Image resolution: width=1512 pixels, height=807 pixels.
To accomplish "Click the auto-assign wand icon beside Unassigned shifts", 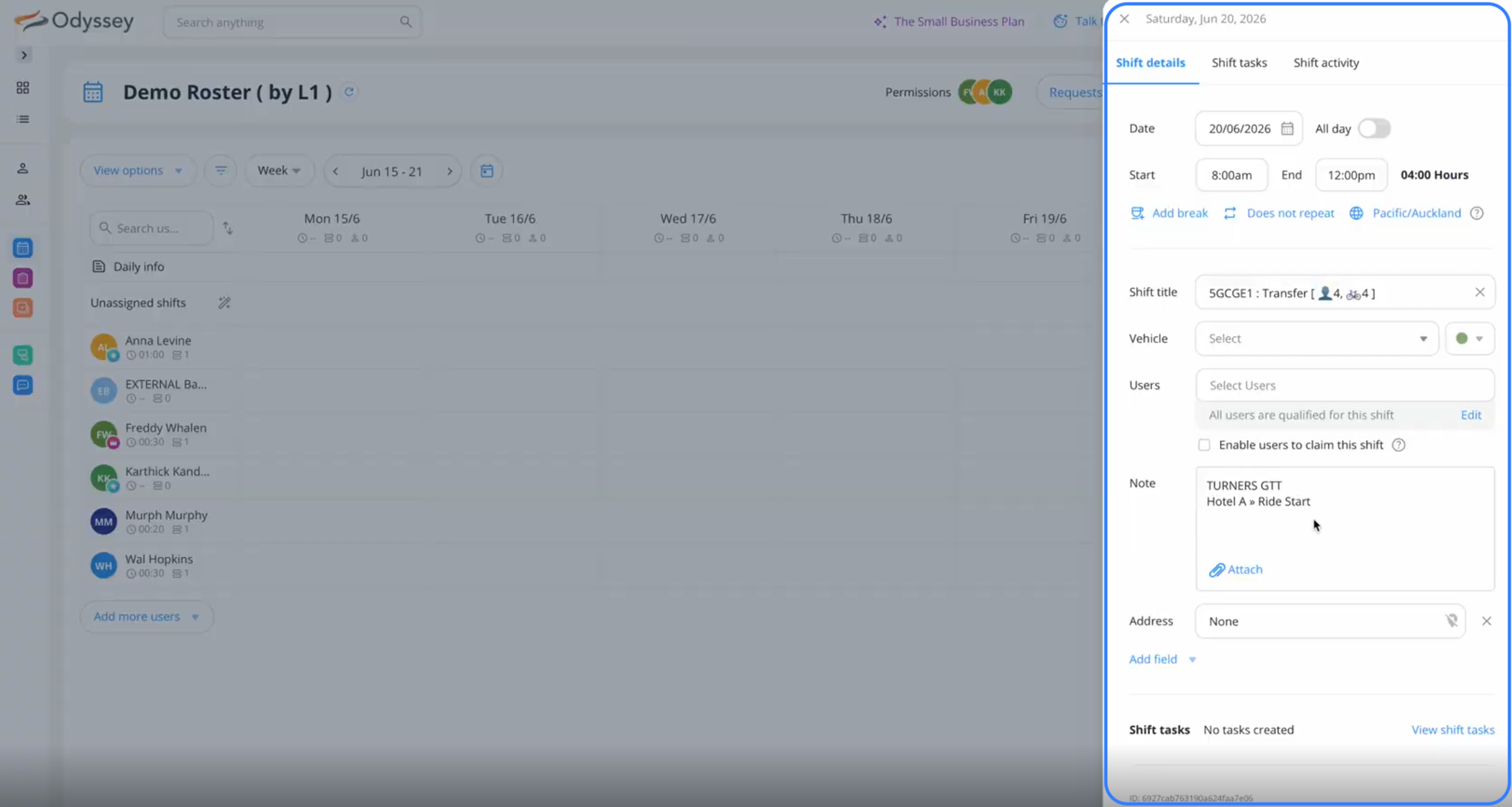I will (x=224, y=303).
